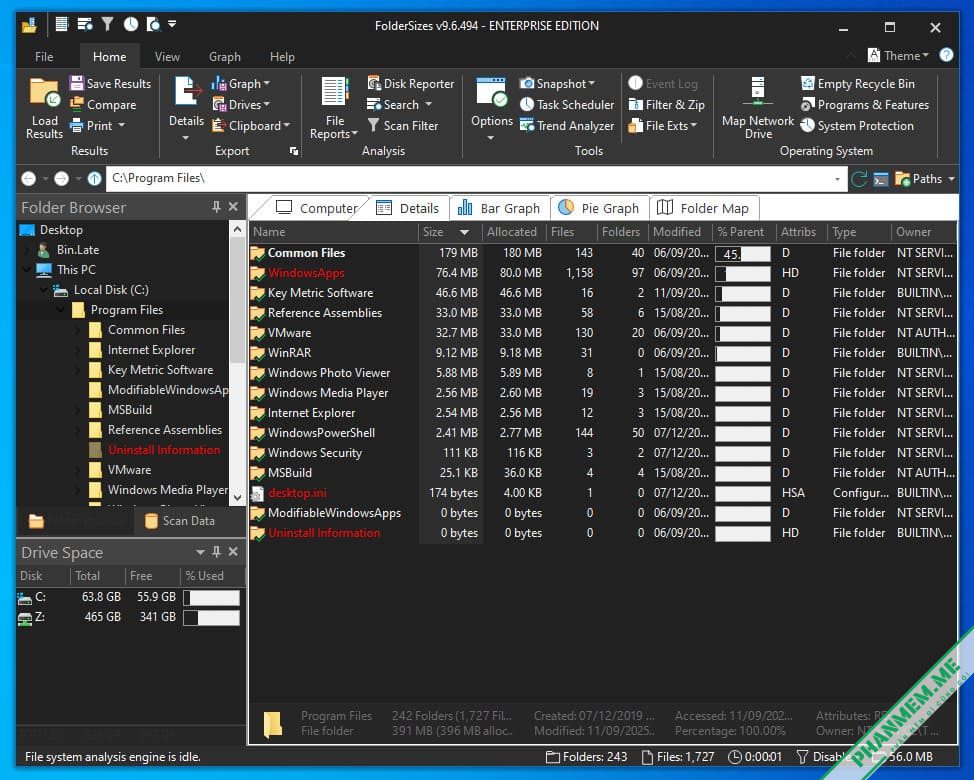Switch to the Bar Graph tab
This screenshot has width=974, height=780.
click(499, 208)
